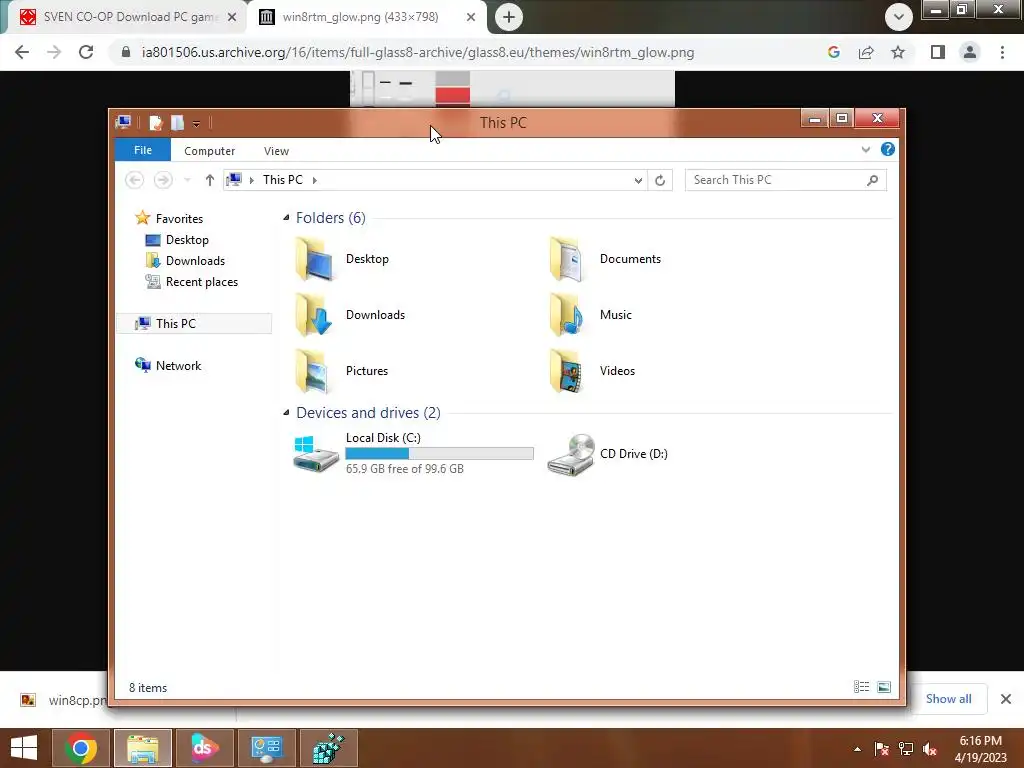1024x768 pixels.
Task: Open the Computer ribbon tab
Action: [210, 151]
